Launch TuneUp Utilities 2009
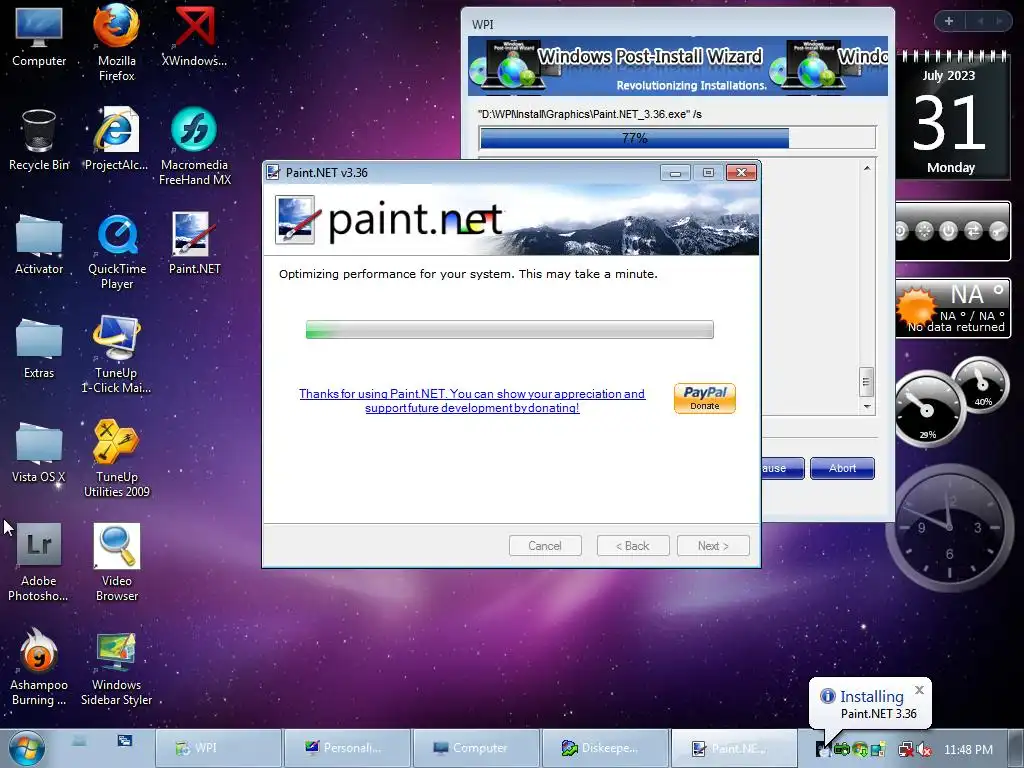 [116, 459]
